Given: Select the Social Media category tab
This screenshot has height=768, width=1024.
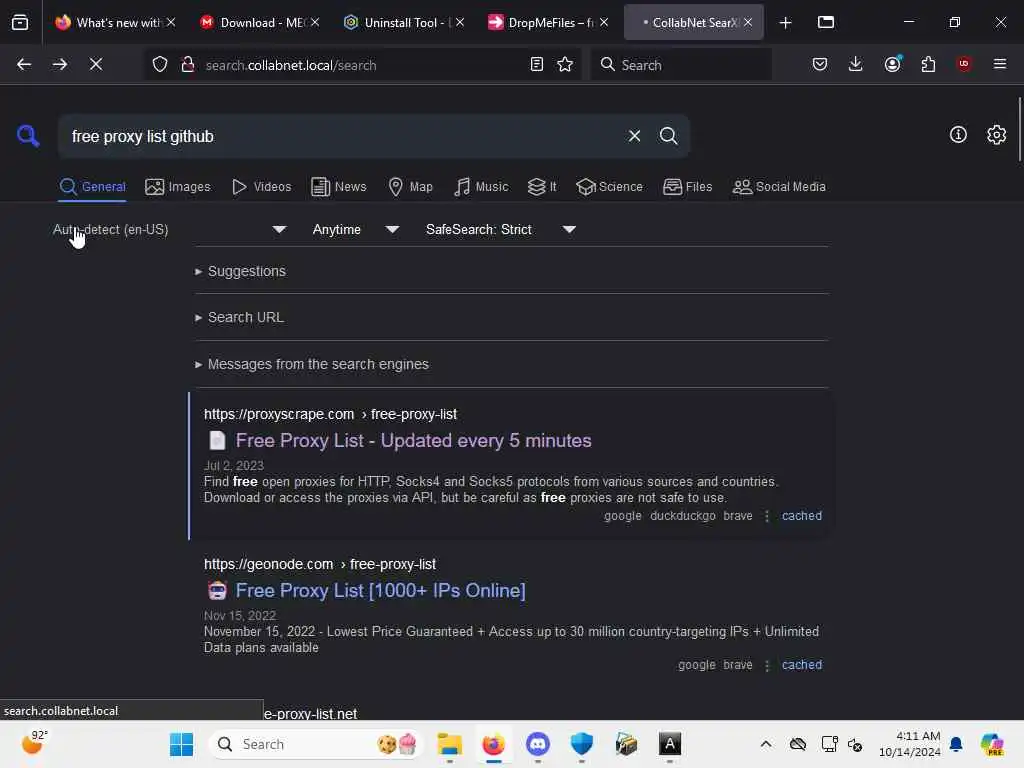Looking at the screenshot, I should click(x=778, y=187).
